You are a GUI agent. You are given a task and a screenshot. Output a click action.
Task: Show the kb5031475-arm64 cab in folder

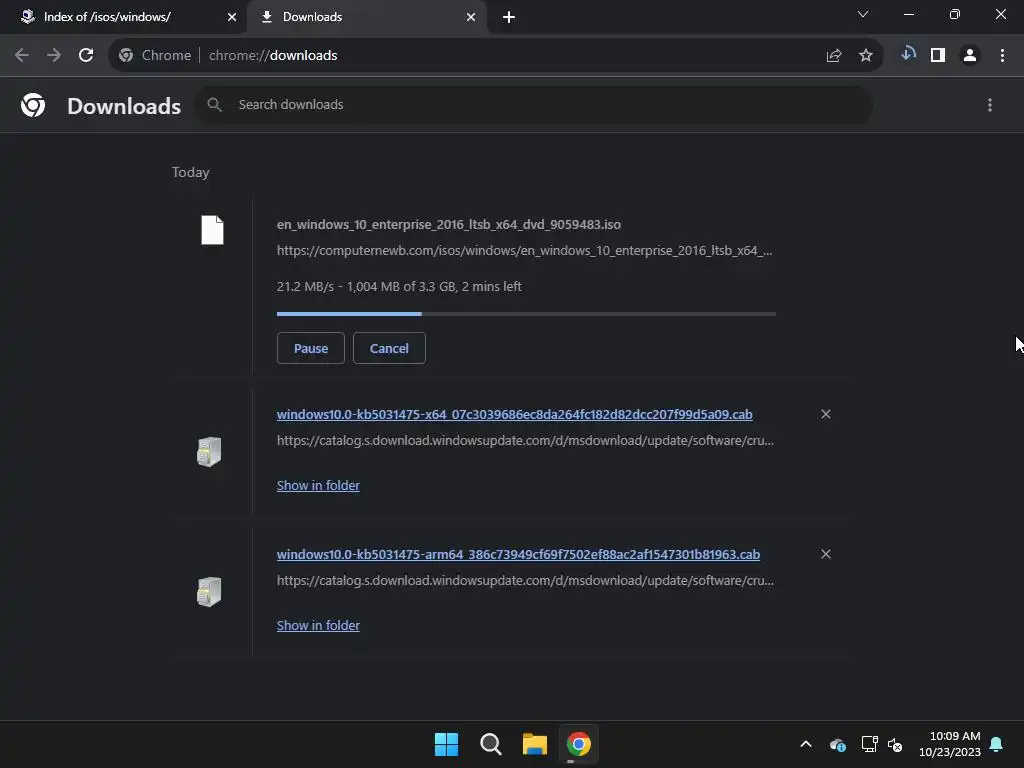(318, 625)
